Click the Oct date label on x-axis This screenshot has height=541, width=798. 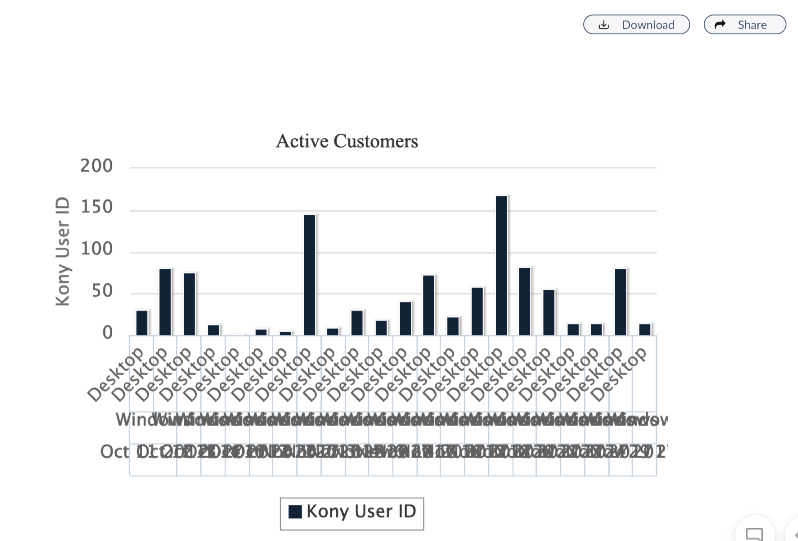[115, 452]
